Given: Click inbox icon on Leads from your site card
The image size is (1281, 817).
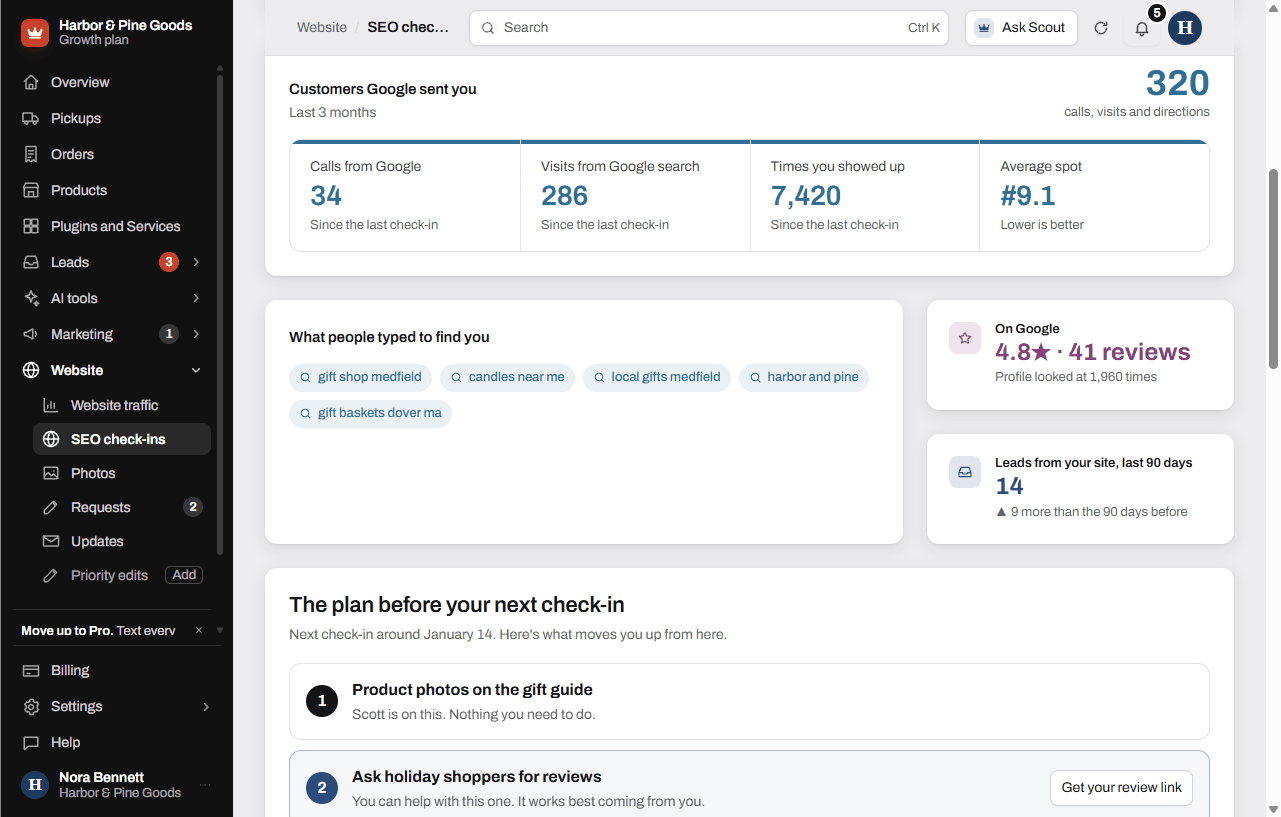Looking at the screenshot, I should tap(965, 472).
